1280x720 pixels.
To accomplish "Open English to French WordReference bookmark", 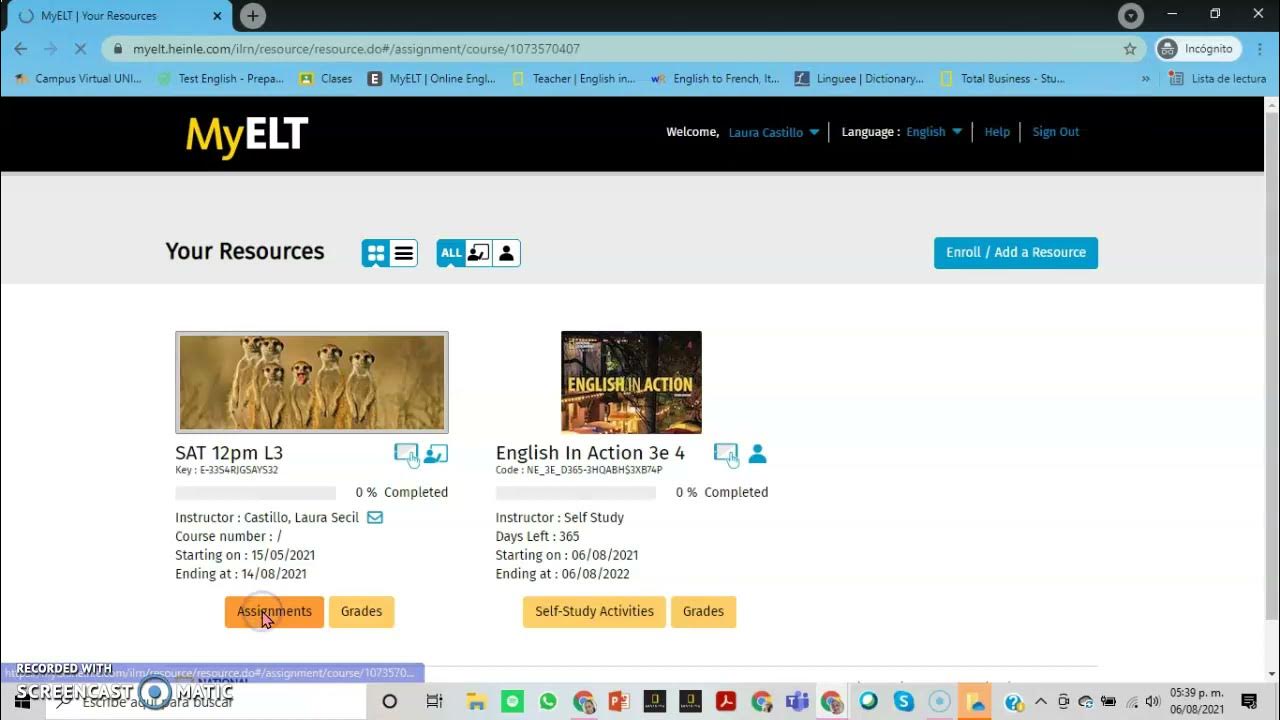I will click(716, 79).
